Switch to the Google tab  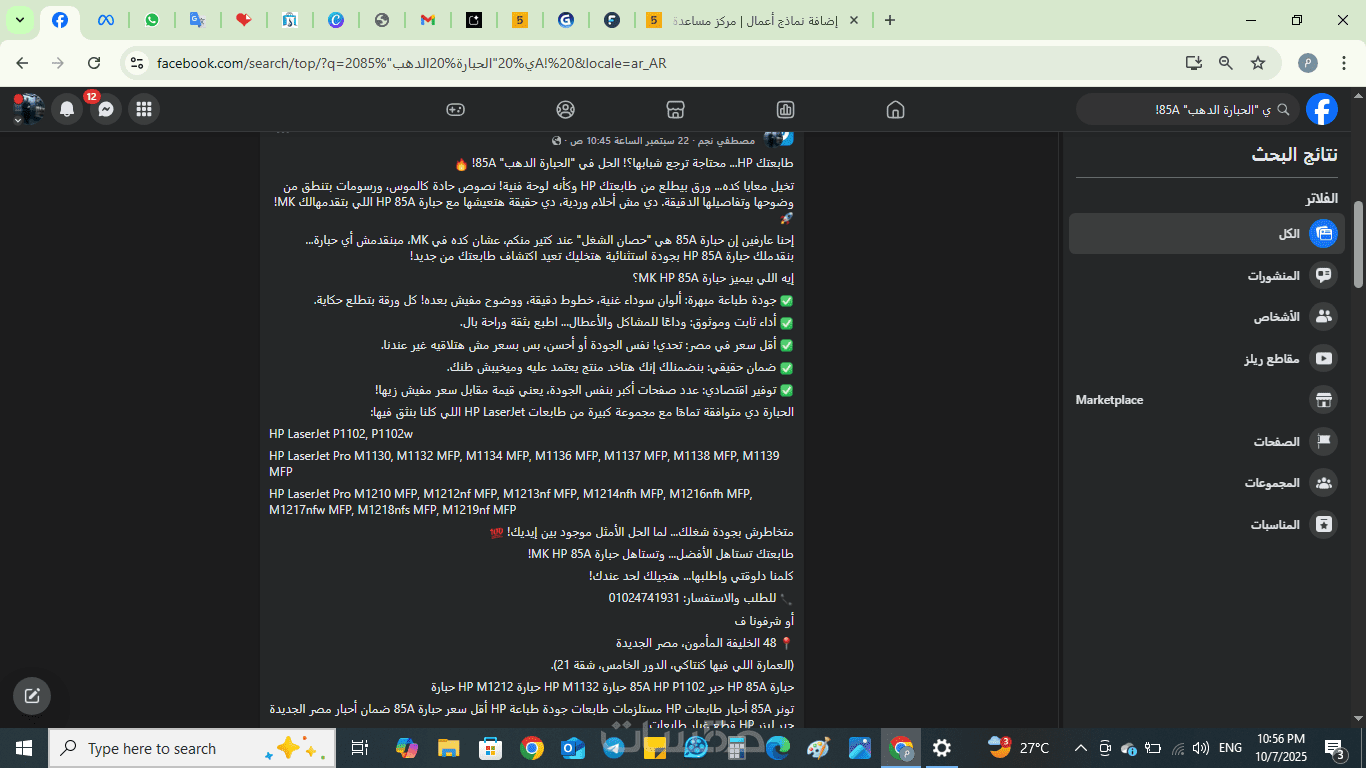tap(566, 20)
